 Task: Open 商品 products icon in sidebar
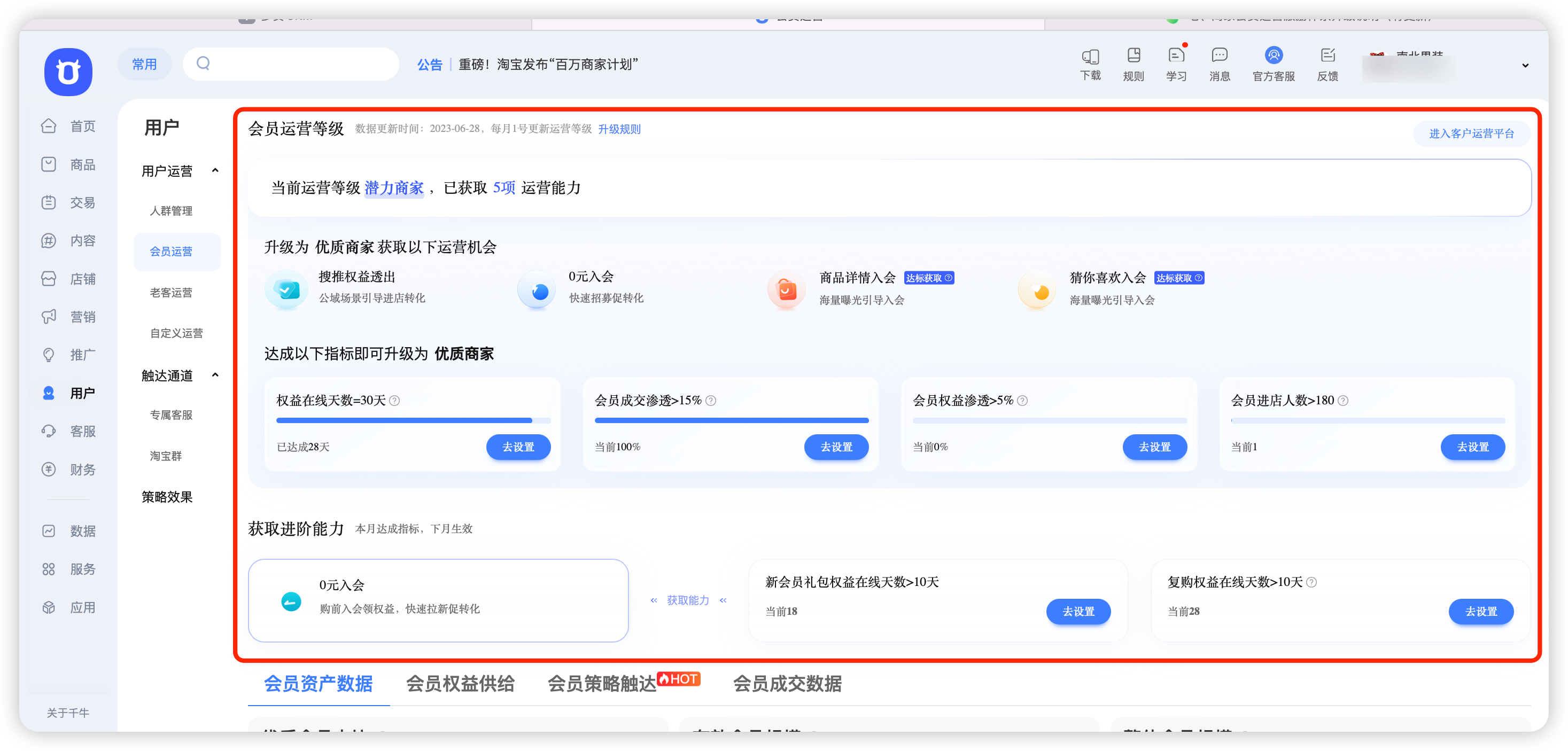tap(49, 165)
